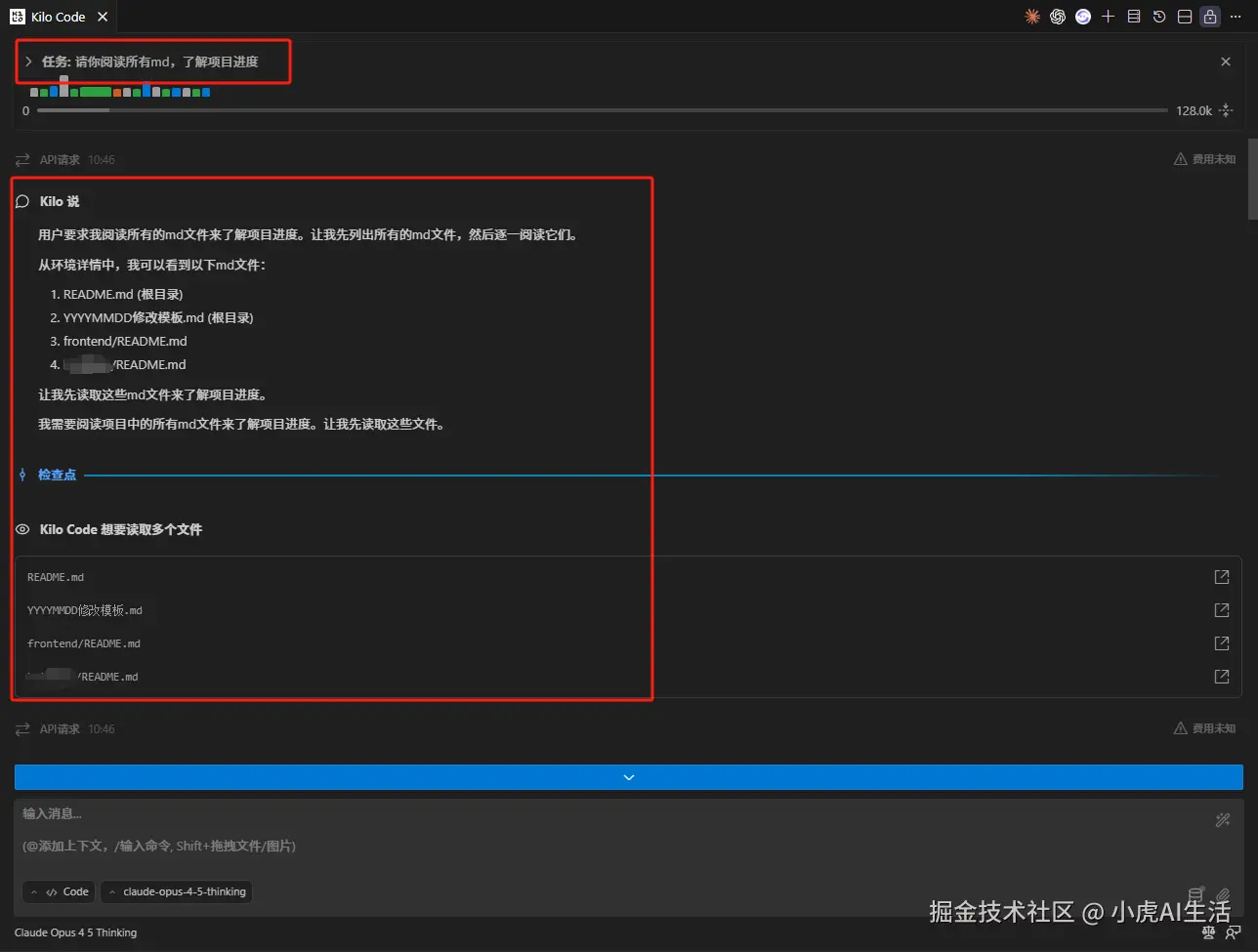Image resolution: width=1258 pixels, height=952 pixels.
Task: Start a new task with plus icon
Action: coord(1108,17)
